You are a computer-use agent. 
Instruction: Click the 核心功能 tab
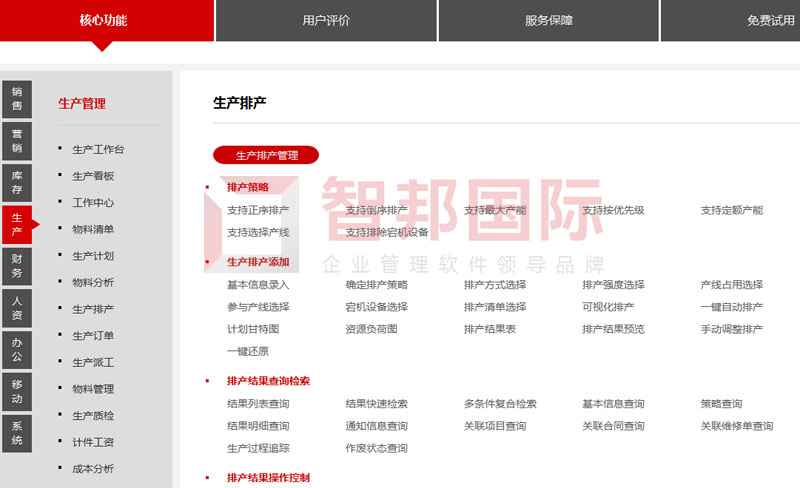pyautogui.click(x=104, y=20)
